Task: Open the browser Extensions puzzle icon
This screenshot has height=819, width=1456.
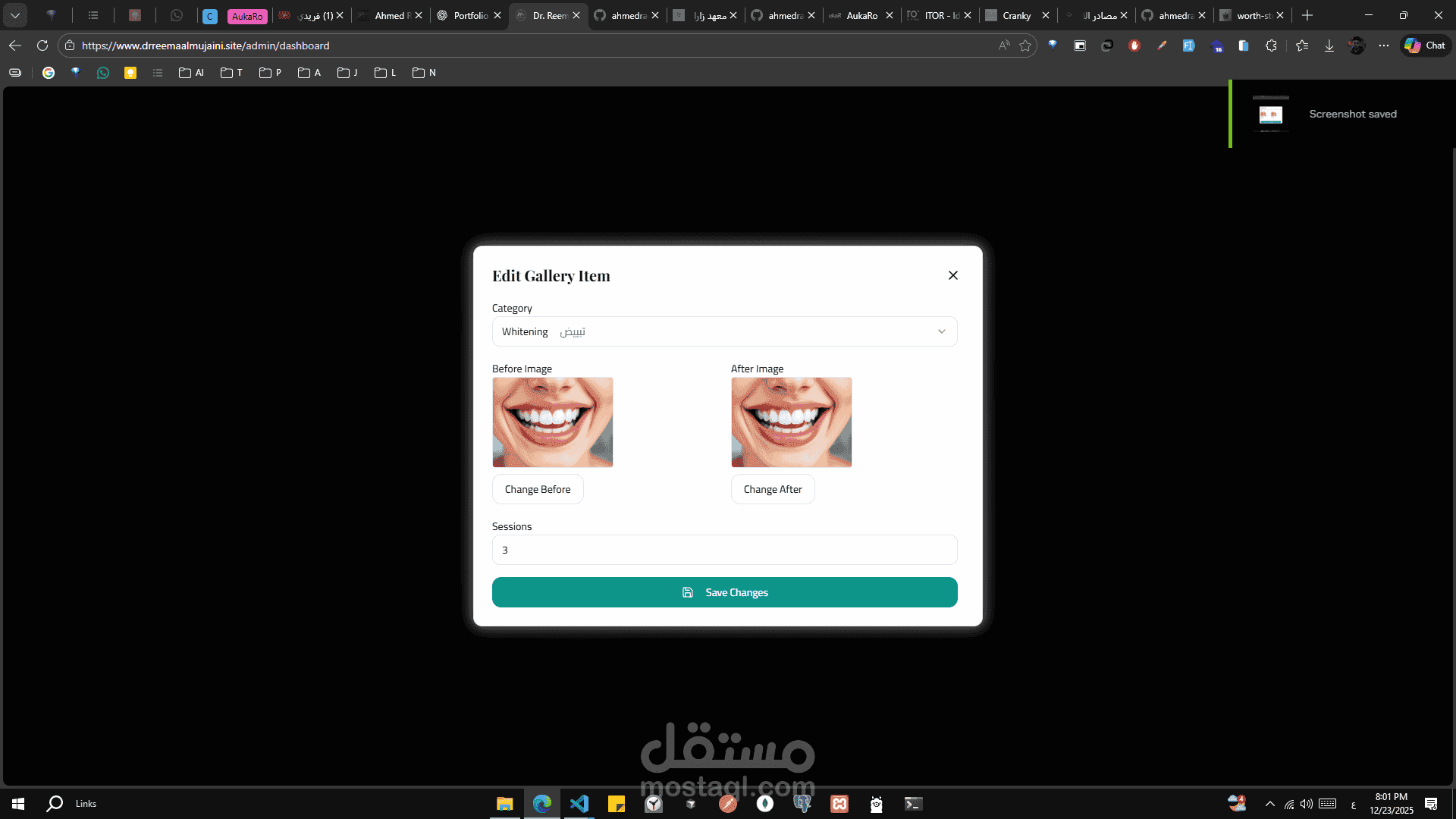Action: coord(1271,45)
